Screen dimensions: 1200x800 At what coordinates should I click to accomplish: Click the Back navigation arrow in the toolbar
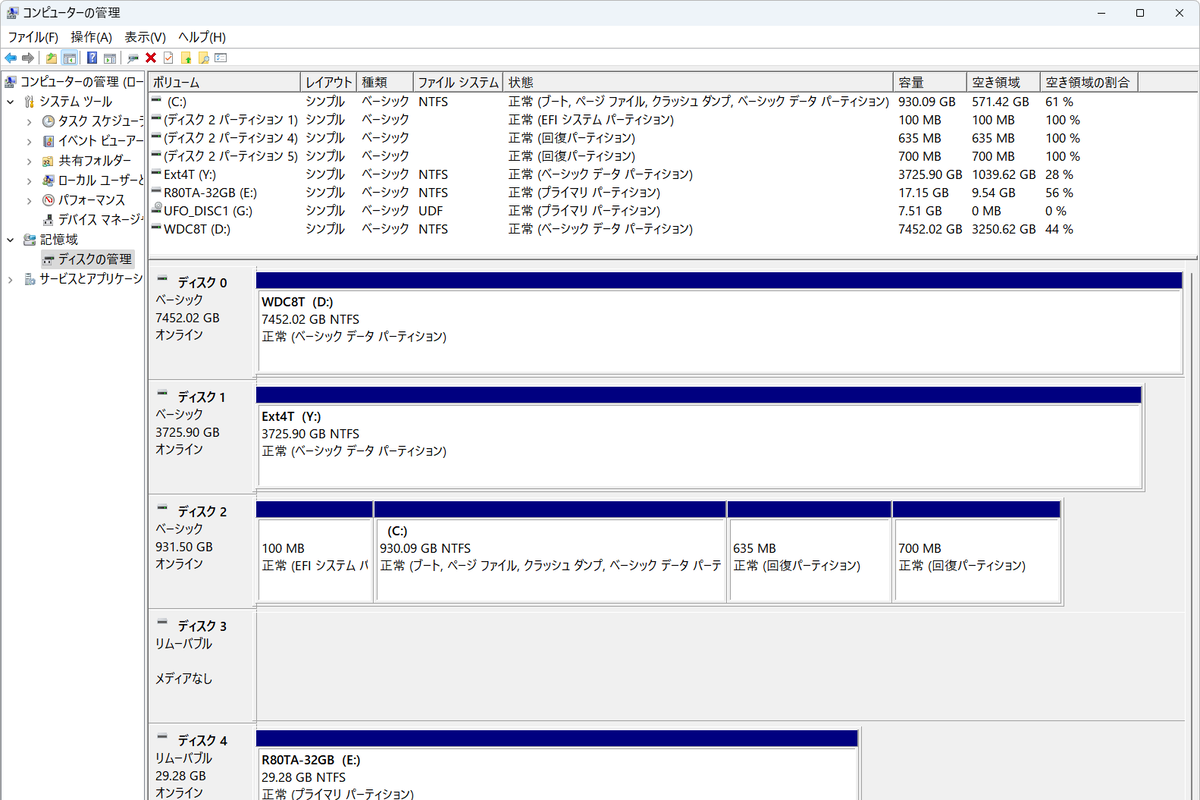pos(10,57)
